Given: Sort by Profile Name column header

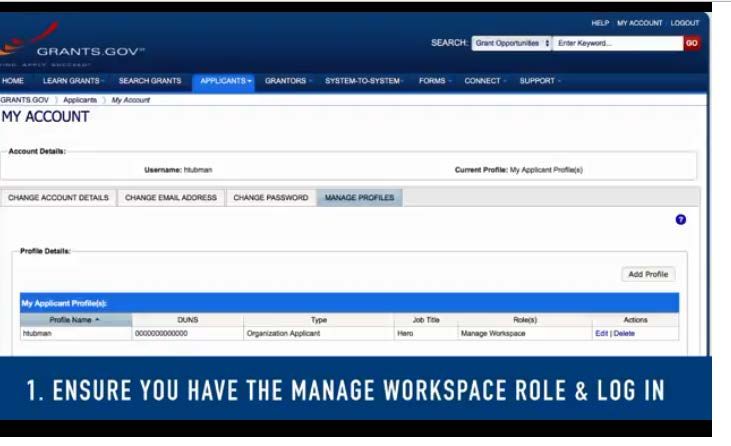Looking at the screenshot, I should tap(76, 320).
